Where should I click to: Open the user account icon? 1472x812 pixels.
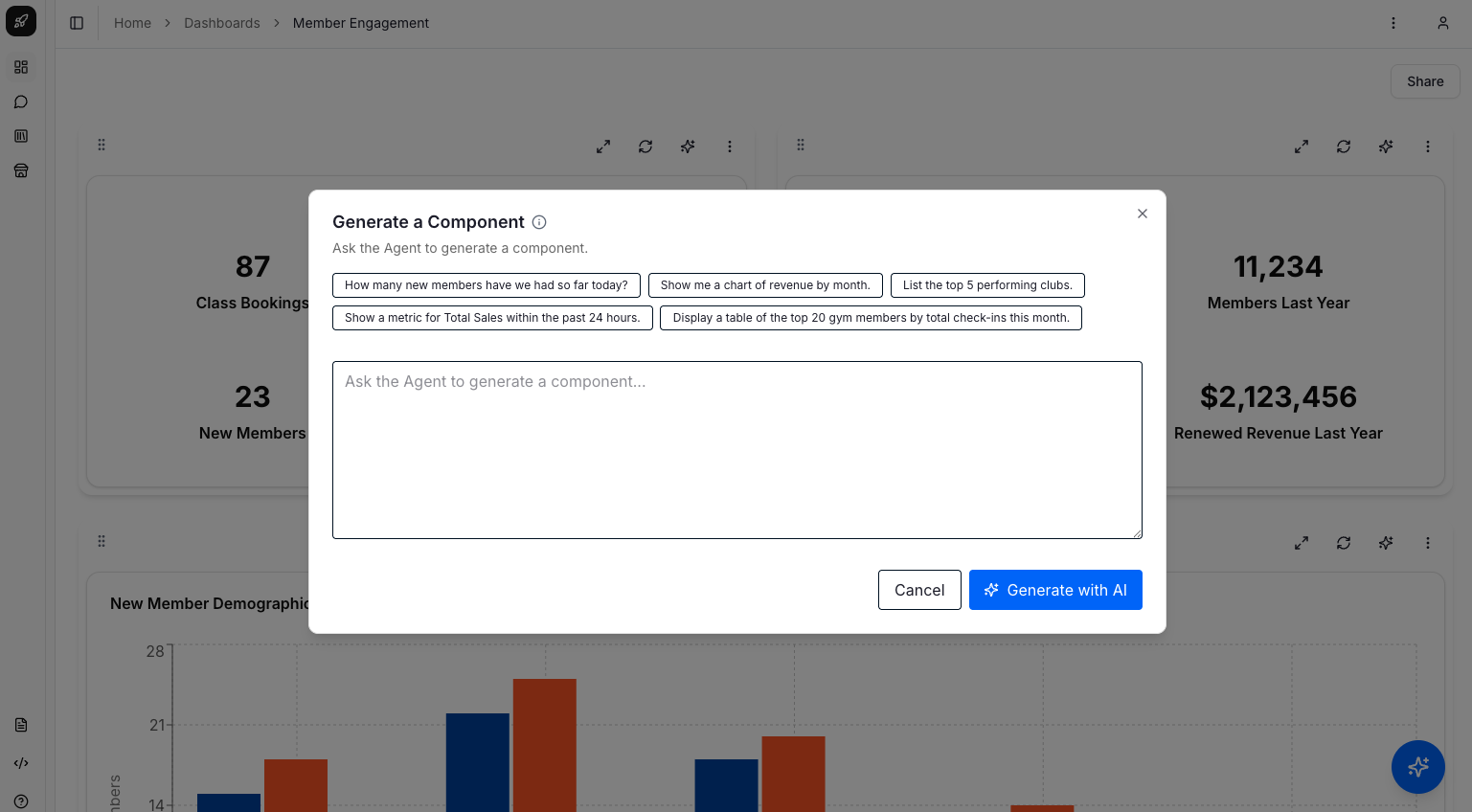pyautogui.click(x=1442, y=23)
